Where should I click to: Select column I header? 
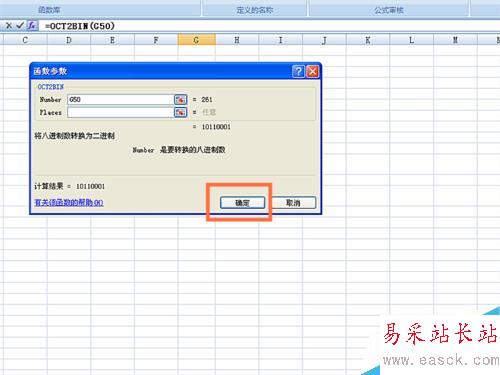coord(280,40)
